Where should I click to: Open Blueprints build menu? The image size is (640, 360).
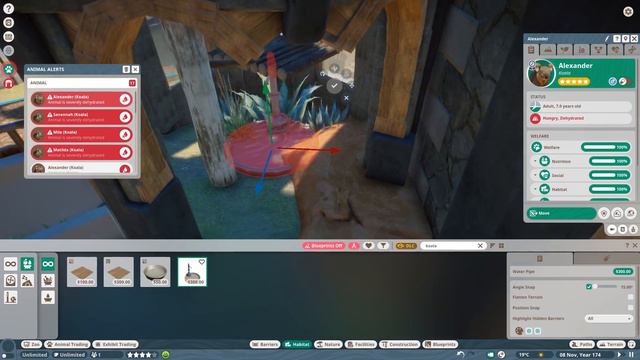click(440, 344)
